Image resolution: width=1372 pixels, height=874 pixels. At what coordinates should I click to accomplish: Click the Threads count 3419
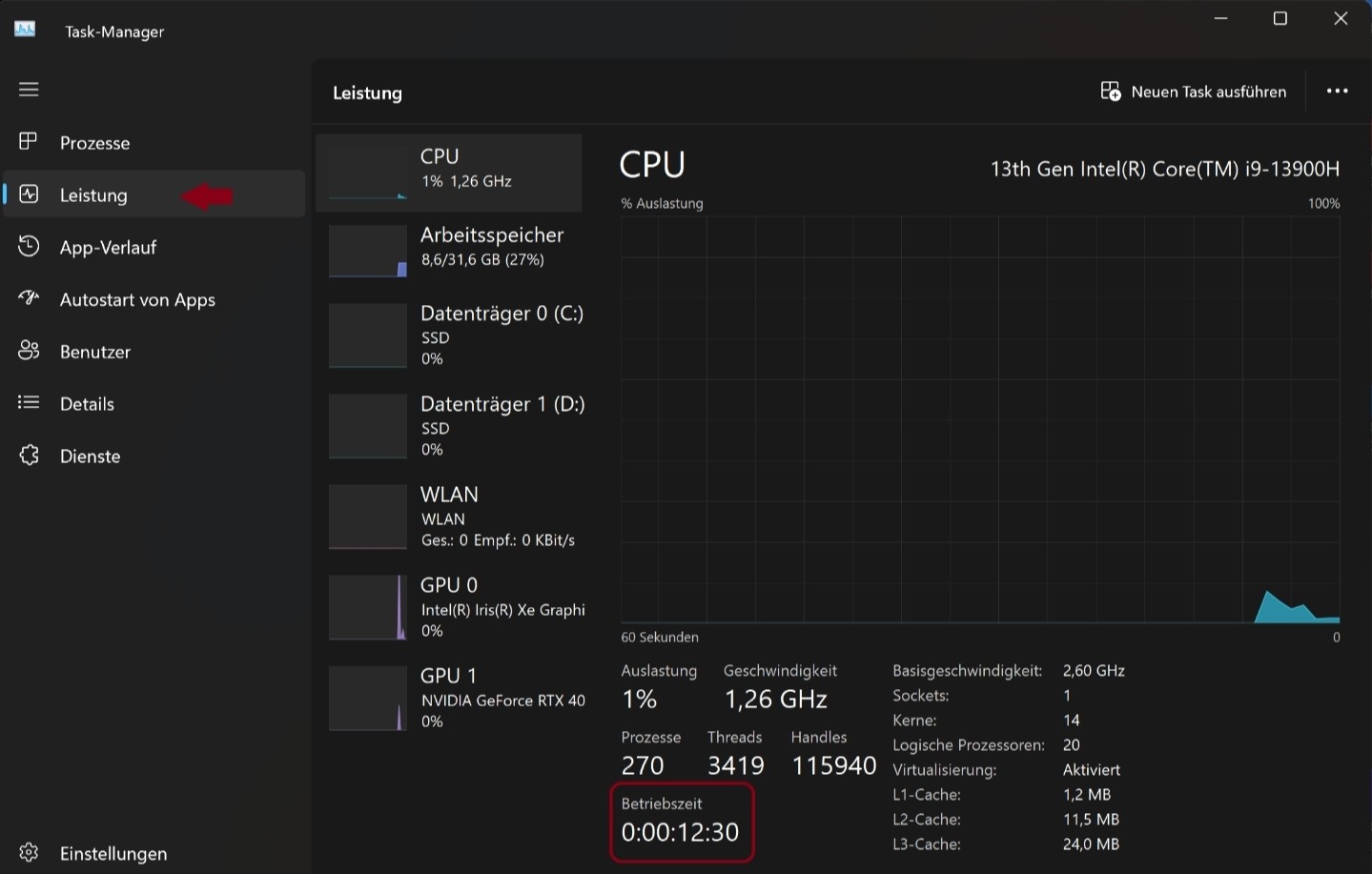736,765
